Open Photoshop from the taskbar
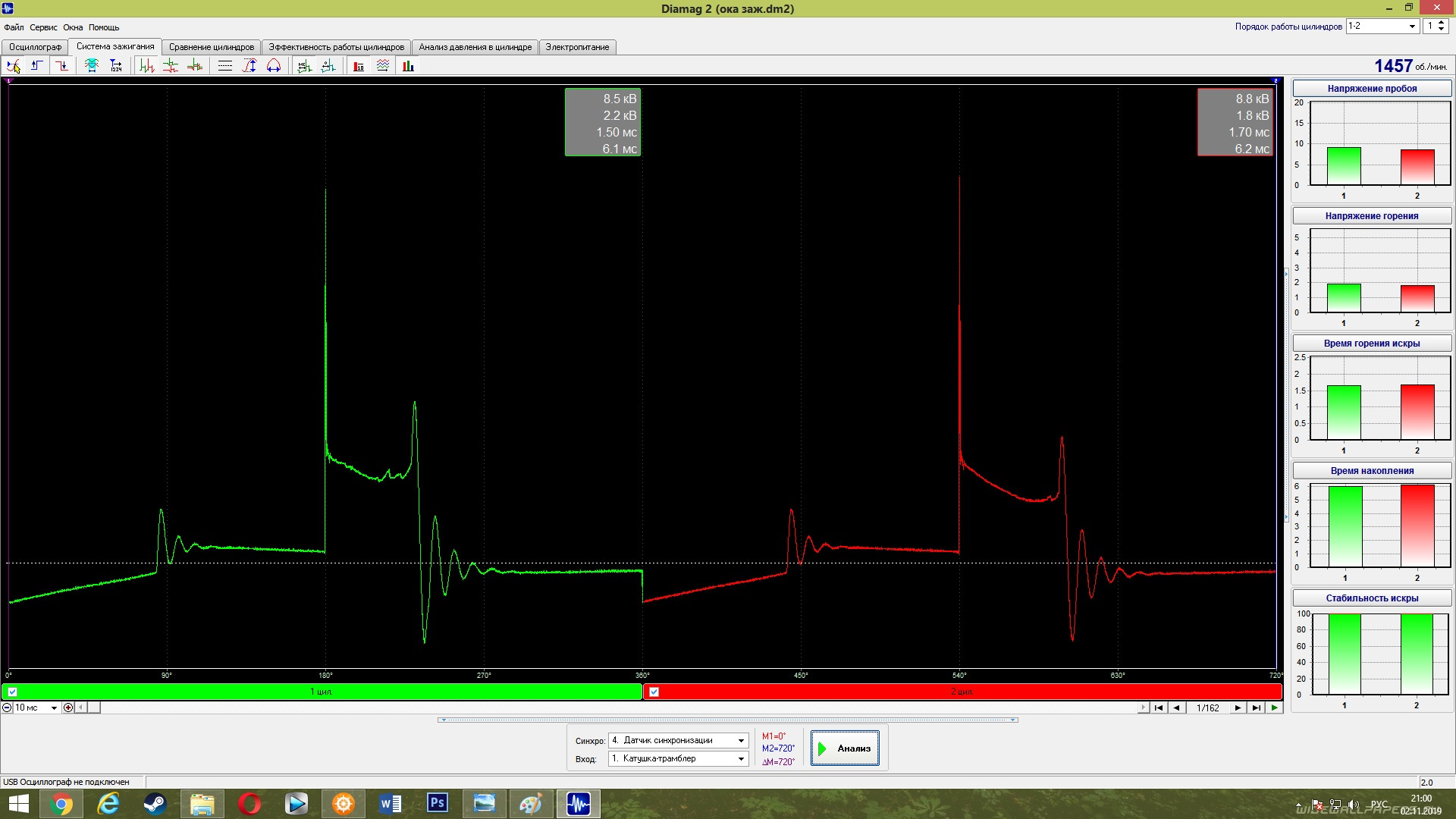The width and height of the screenshot is (1456, 819). (x=438, y=803)
